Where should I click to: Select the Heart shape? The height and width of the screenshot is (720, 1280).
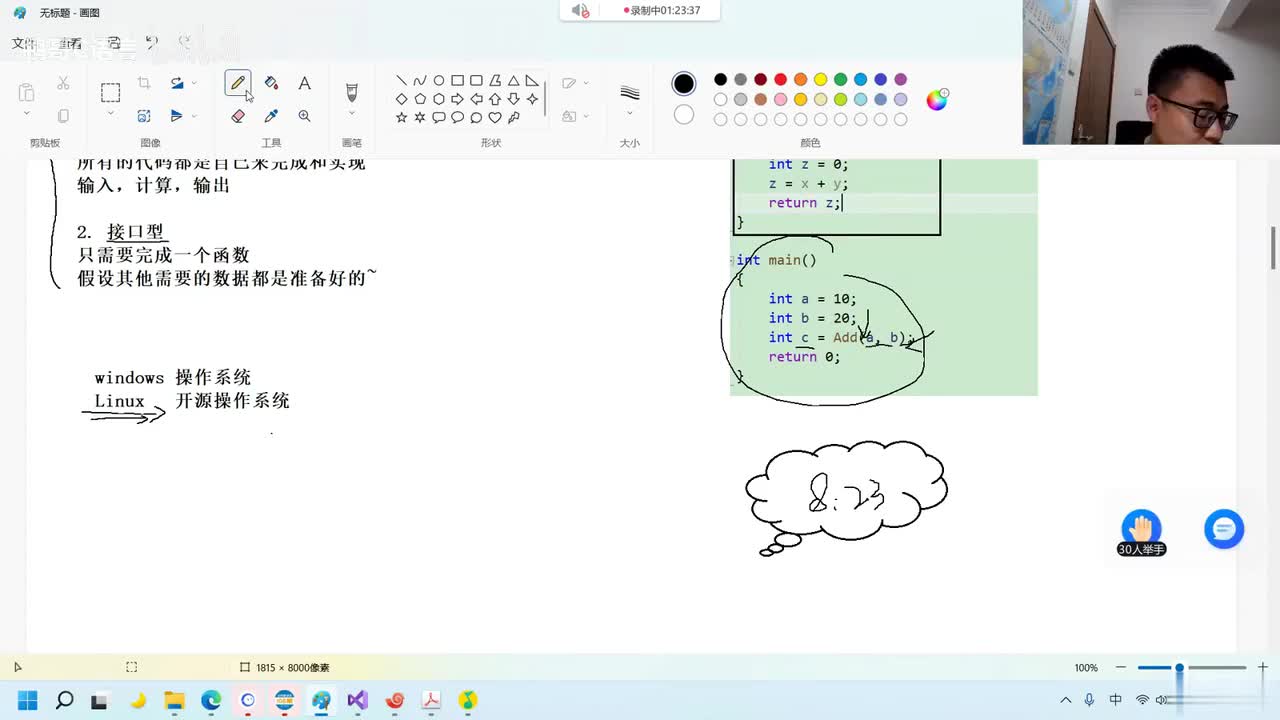[494, 117]
